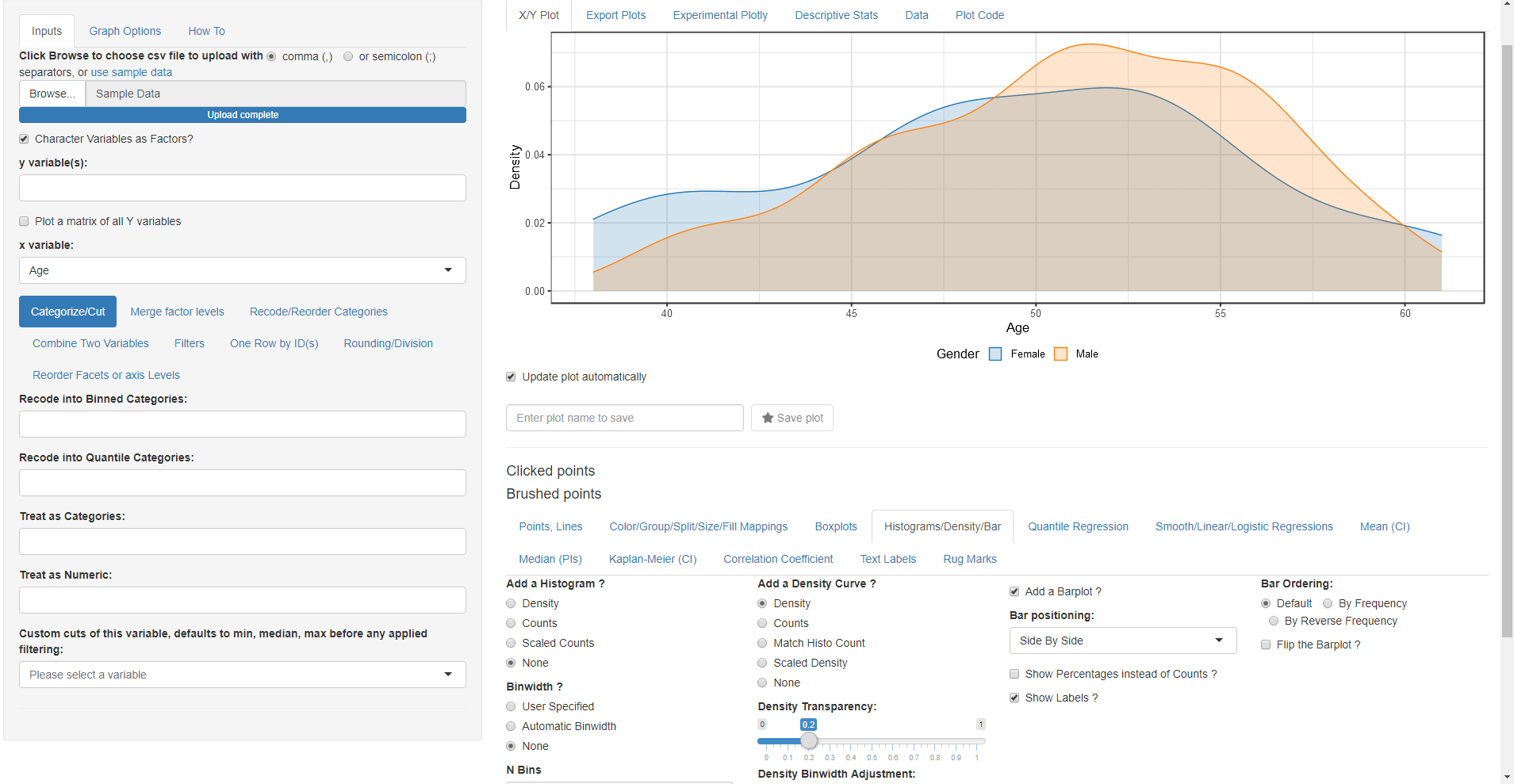Open the Data tab
The image size is (1514, 784).
click(917, 15)
